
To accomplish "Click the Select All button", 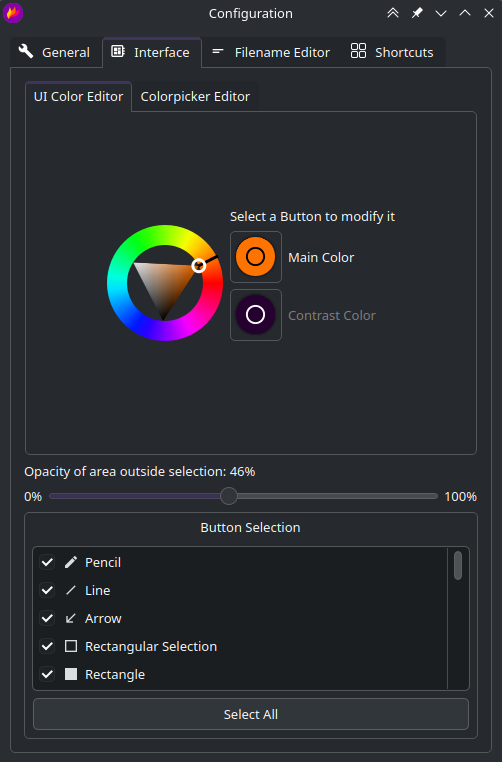I will (x=251, y=714).
